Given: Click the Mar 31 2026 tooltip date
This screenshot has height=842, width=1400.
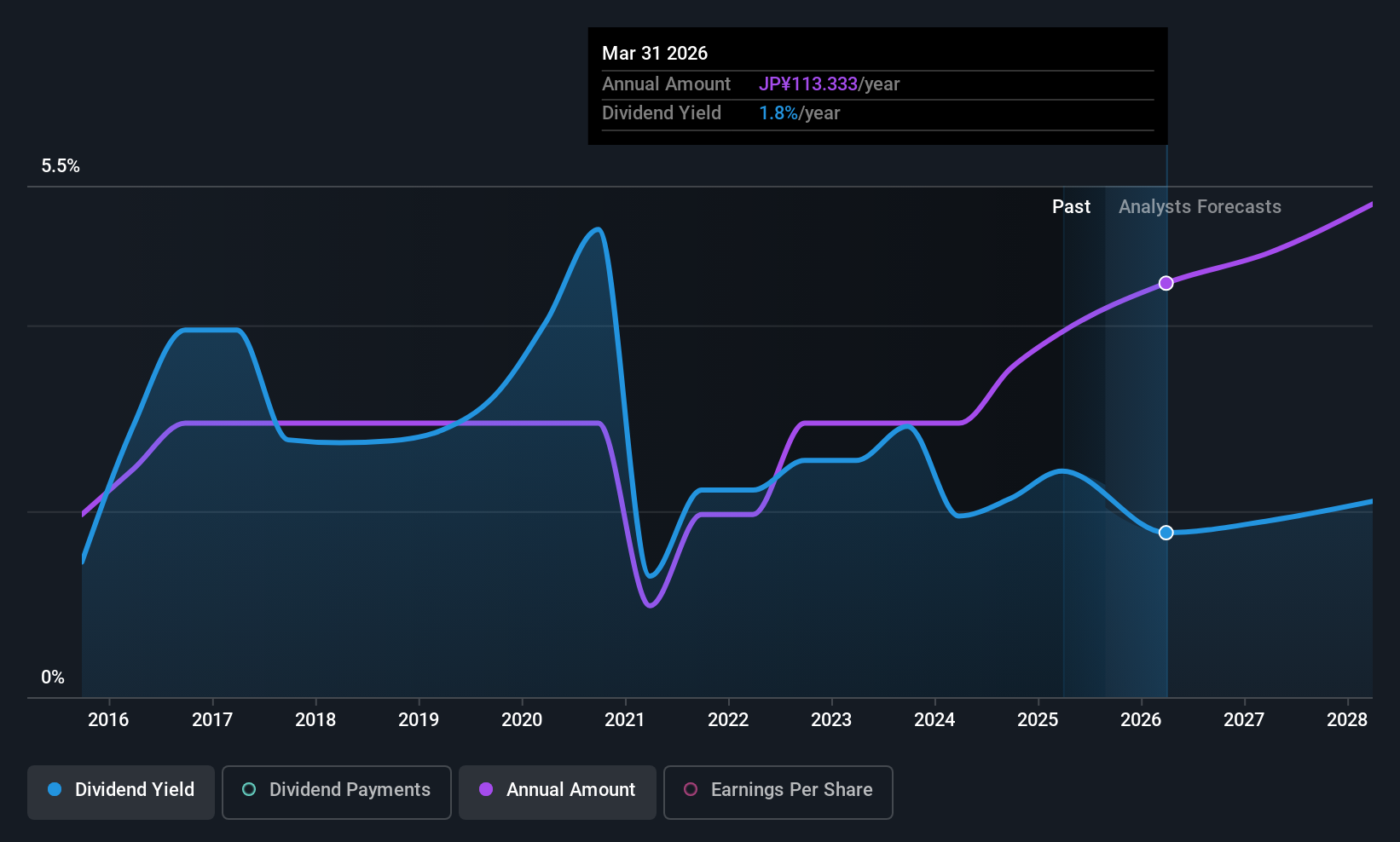Looking at the screenshot, I should (655, 54).
